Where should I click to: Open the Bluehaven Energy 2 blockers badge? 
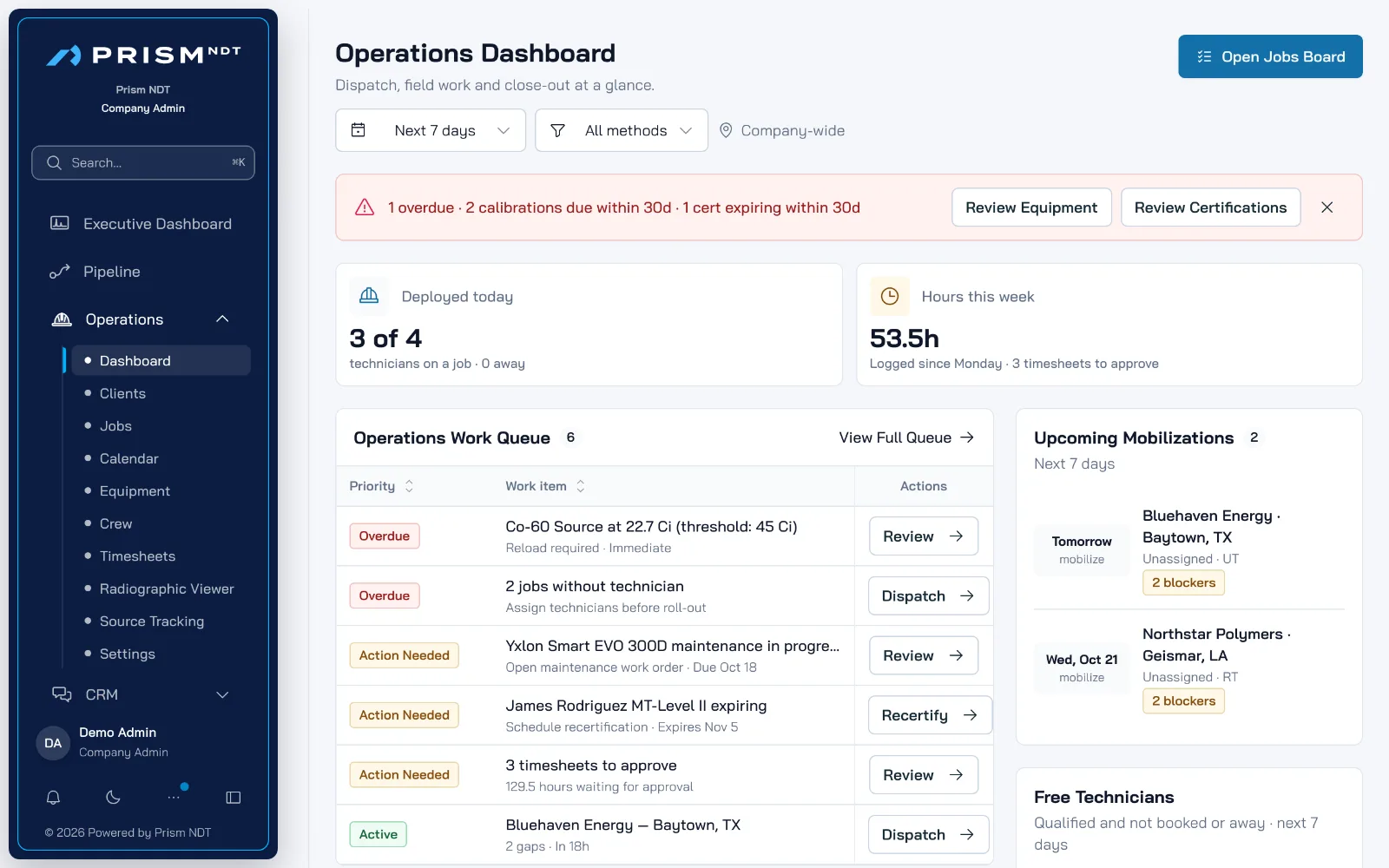pyautogui.click(x=1183, y=582)
